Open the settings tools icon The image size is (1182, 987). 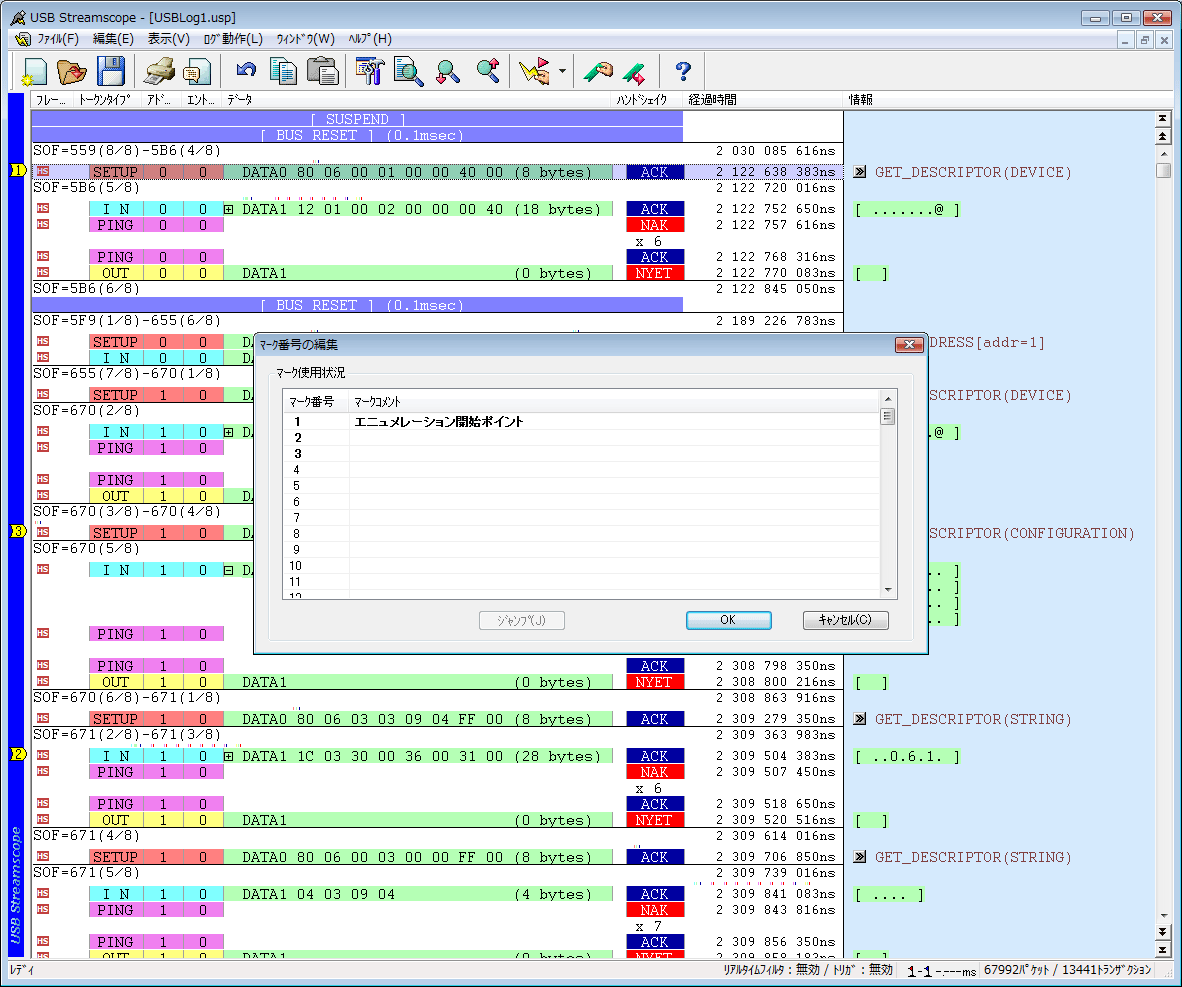[369, 72]
